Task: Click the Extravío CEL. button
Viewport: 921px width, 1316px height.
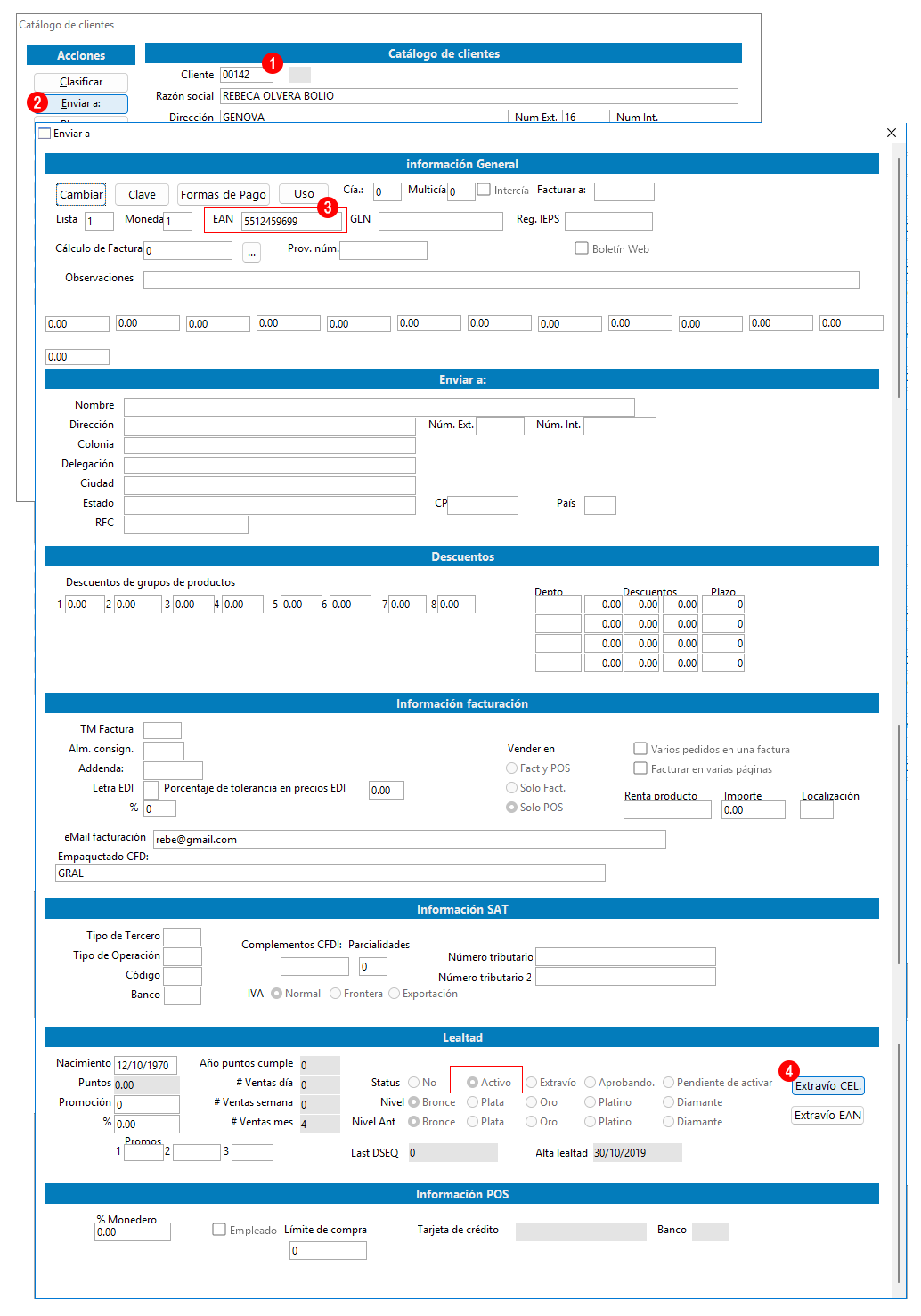Action: [x=828, y=1086]
